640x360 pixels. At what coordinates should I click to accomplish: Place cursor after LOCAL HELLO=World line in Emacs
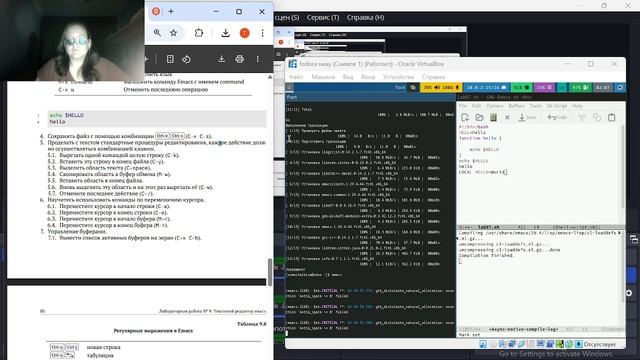[x=507, y=172]
